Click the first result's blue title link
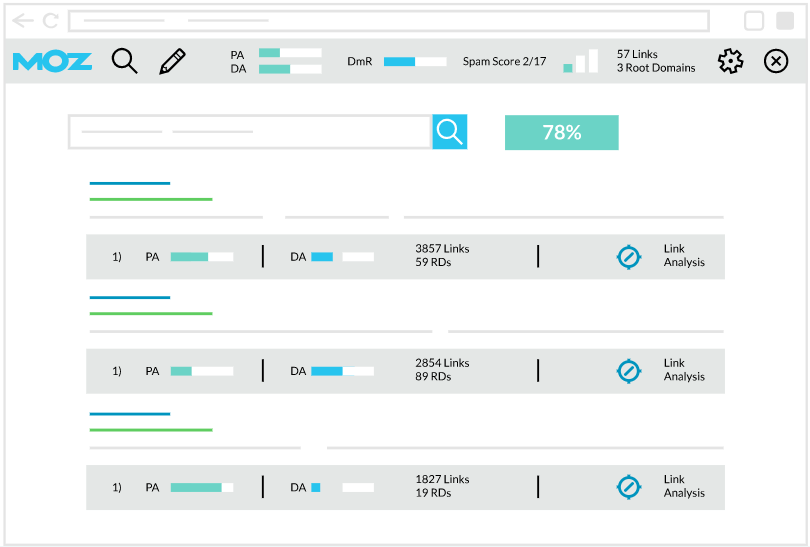The width and height of the screenshot is (810, 547). tap(130, 183)
